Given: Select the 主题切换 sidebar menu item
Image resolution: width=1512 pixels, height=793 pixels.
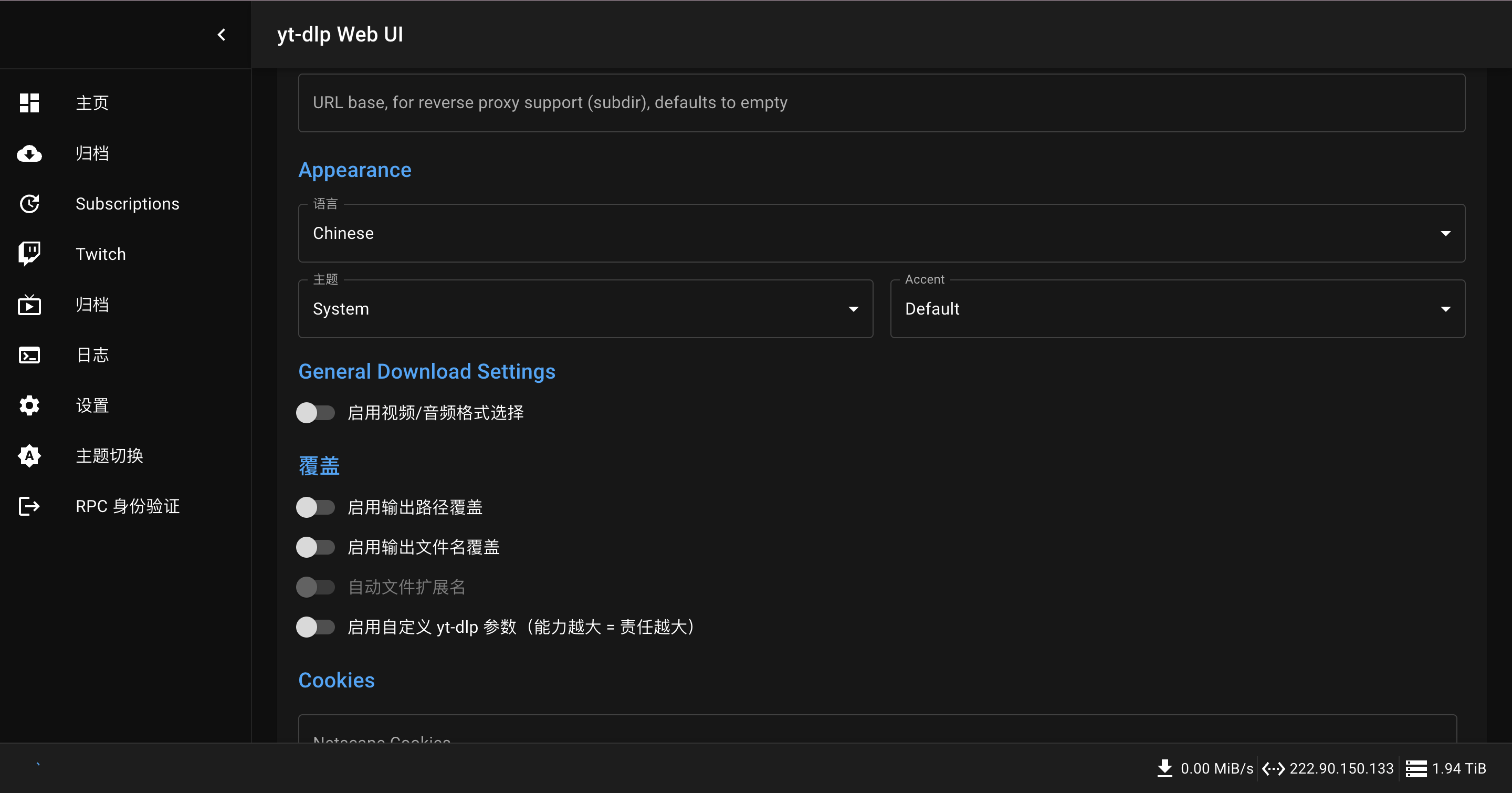Looking at the screenshot, I should point(109,456).
